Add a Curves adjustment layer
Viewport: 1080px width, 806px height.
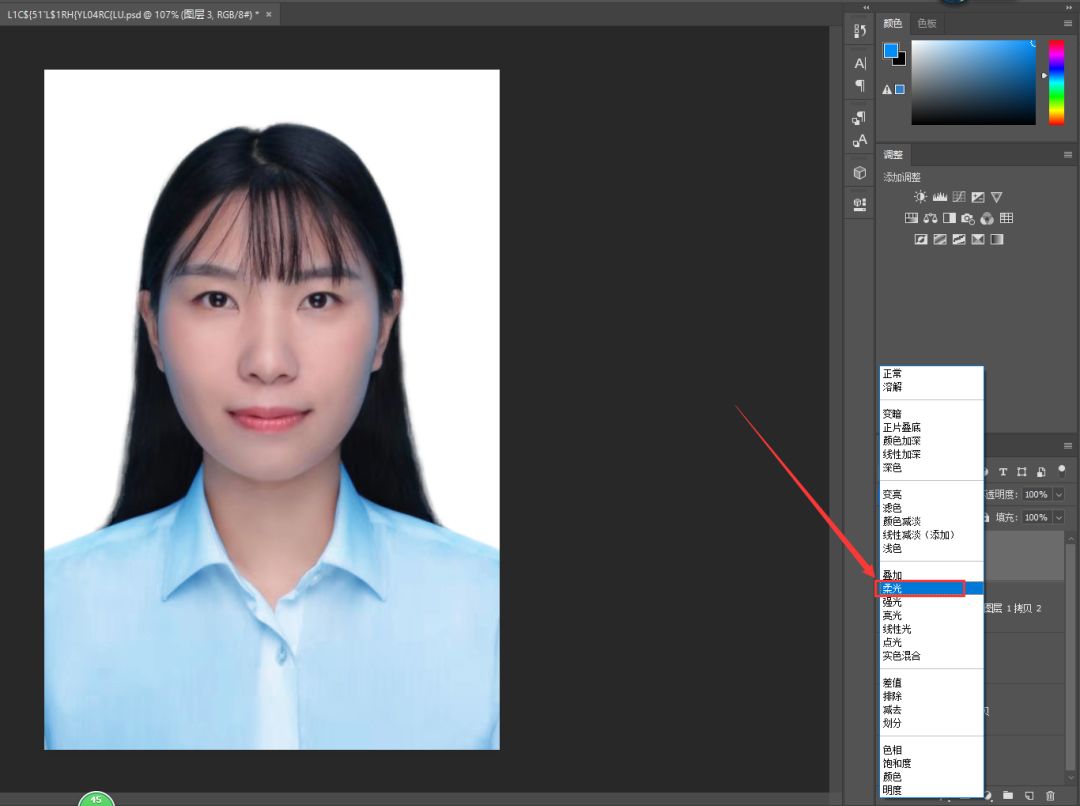click(959, 197)
